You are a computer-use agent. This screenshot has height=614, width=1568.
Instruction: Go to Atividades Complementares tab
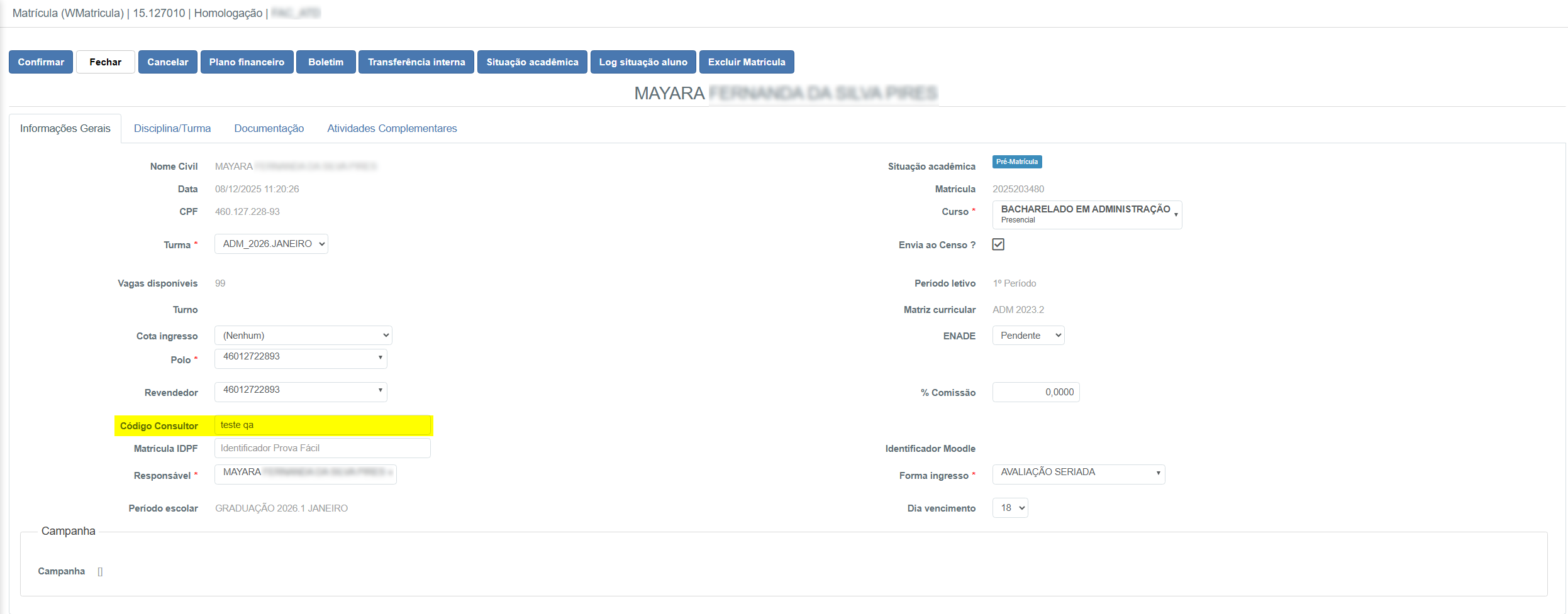pos(392,128)
